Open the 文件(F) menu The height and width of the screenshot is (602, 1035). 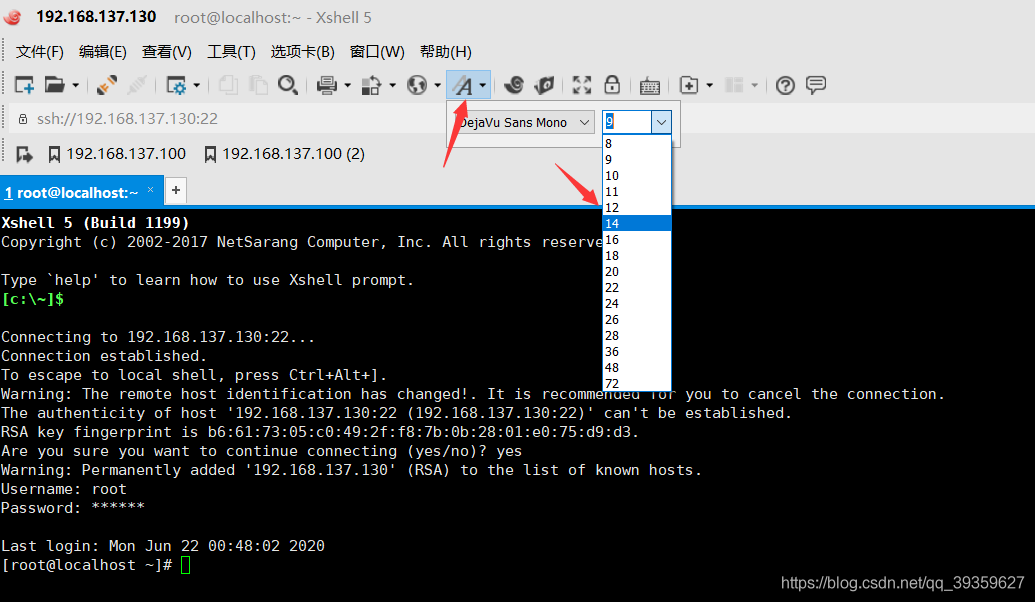tap(40, 51)
